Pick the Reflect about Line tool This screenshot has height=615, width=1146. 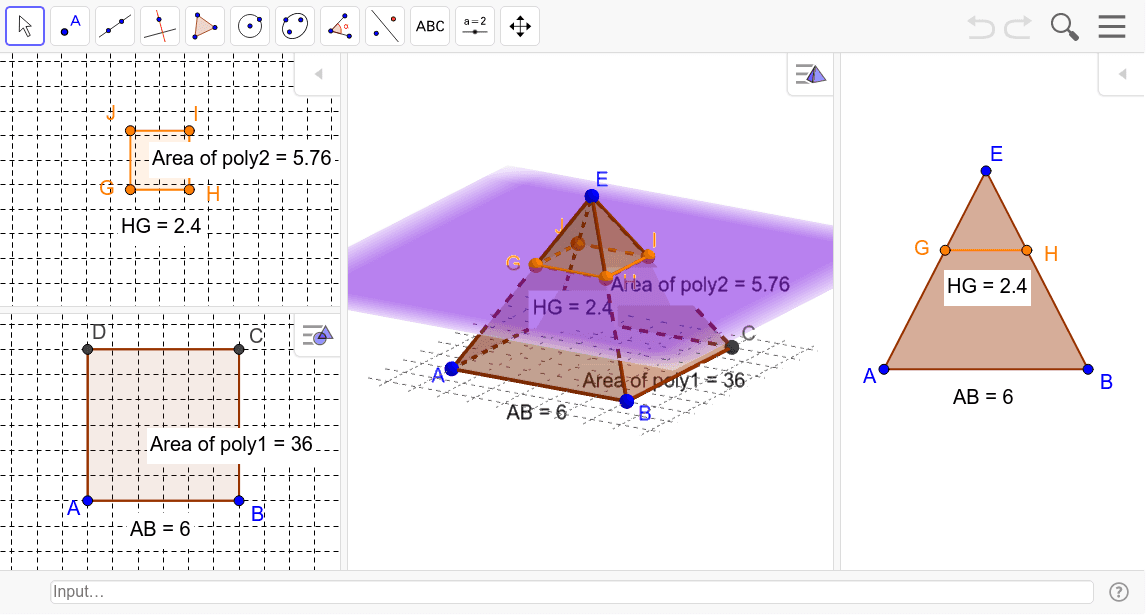[x=385, y=26]
